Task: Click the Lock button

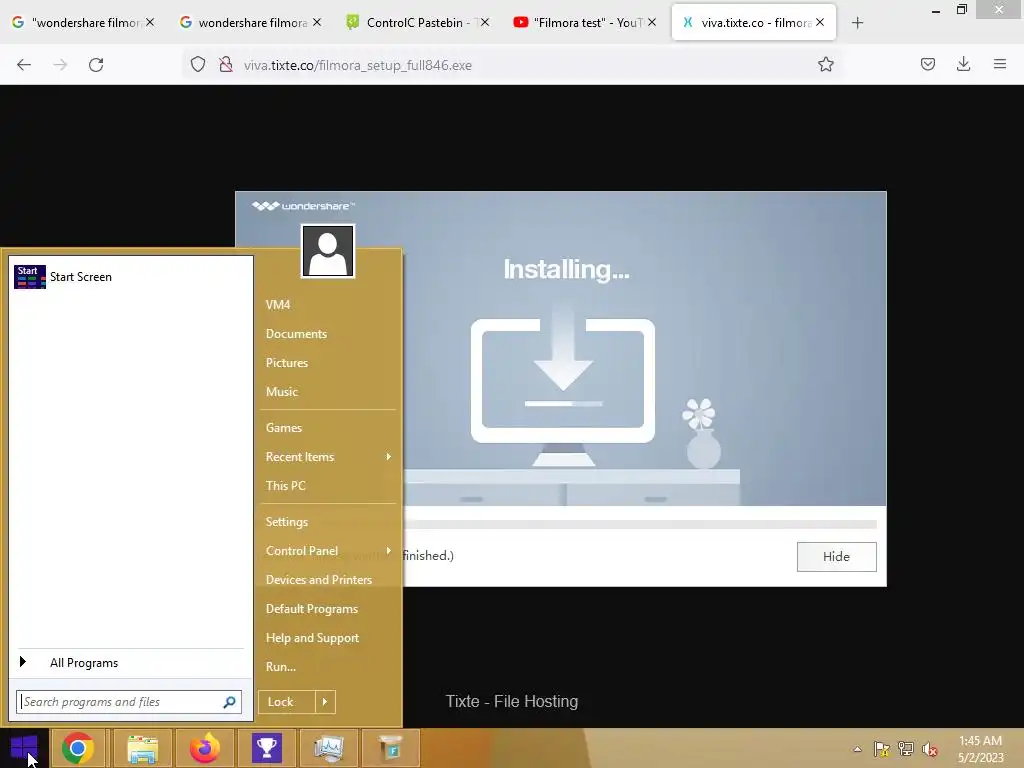Action: [287, 702]
